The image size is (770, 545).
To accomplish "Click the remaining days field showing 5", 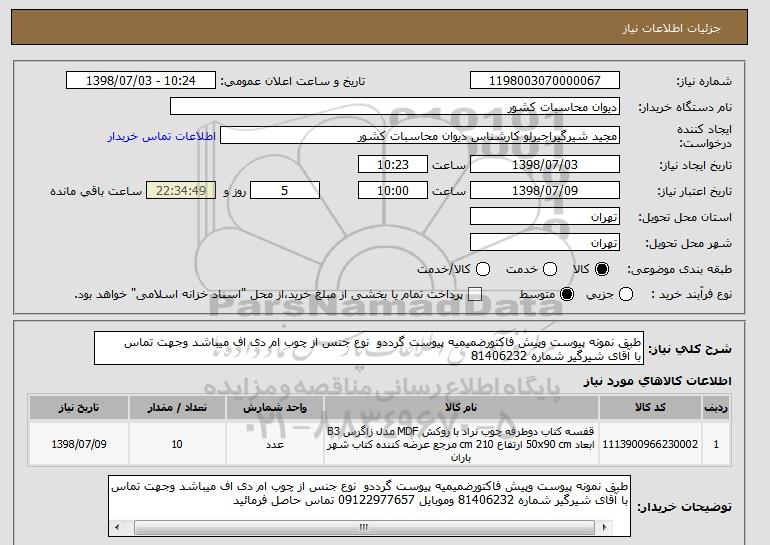I will point(285,191).
